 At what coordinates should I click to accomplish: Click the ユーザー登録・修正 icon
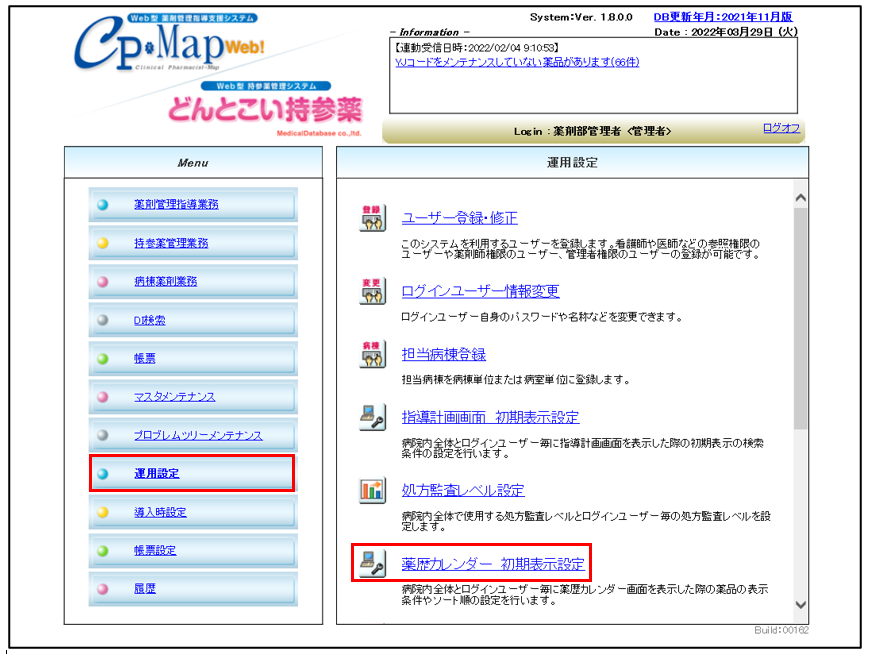click(372, 218)
